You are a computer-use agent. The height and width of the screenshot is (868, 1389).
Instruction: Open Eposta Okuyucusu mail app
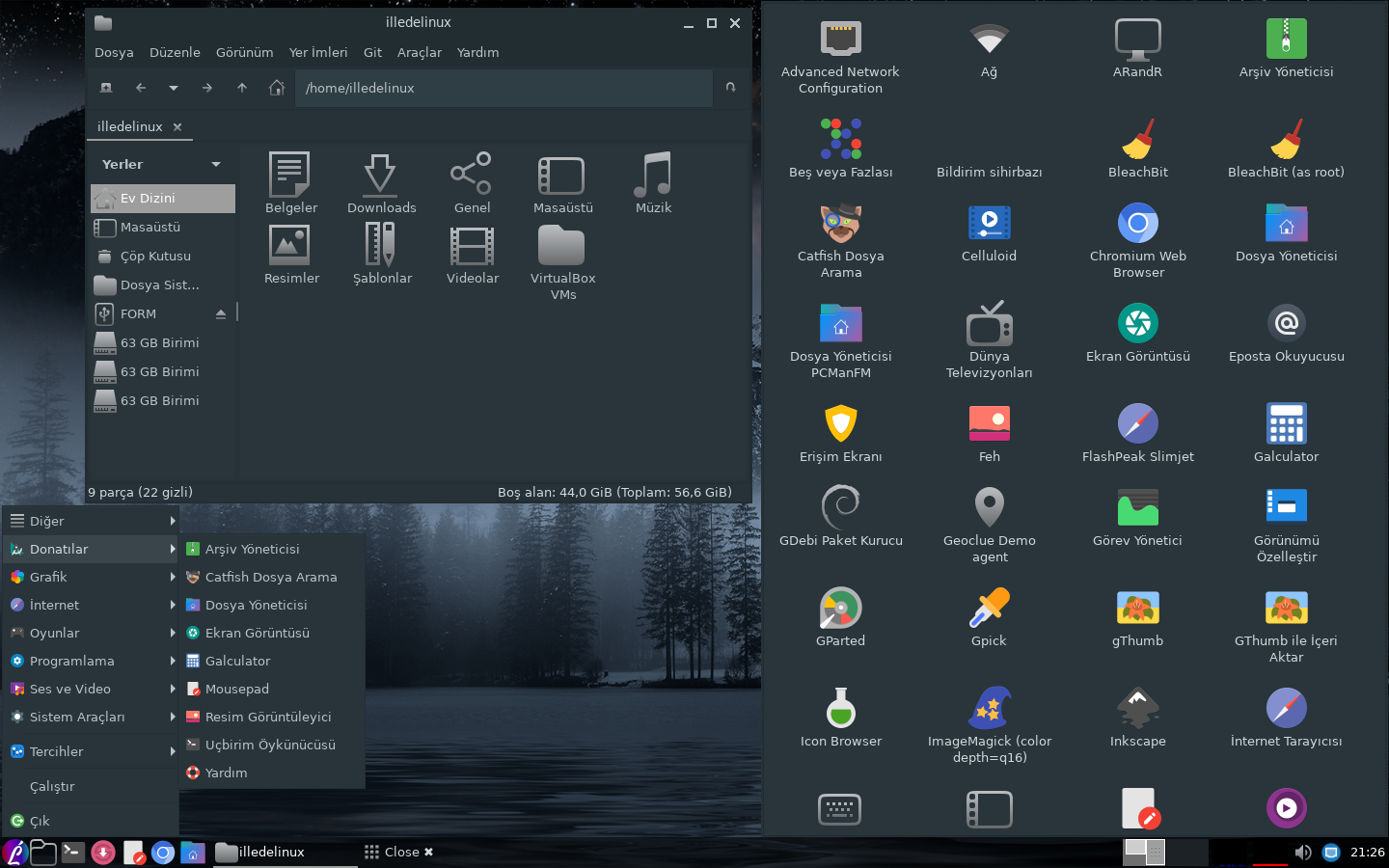coord(1286,334)
